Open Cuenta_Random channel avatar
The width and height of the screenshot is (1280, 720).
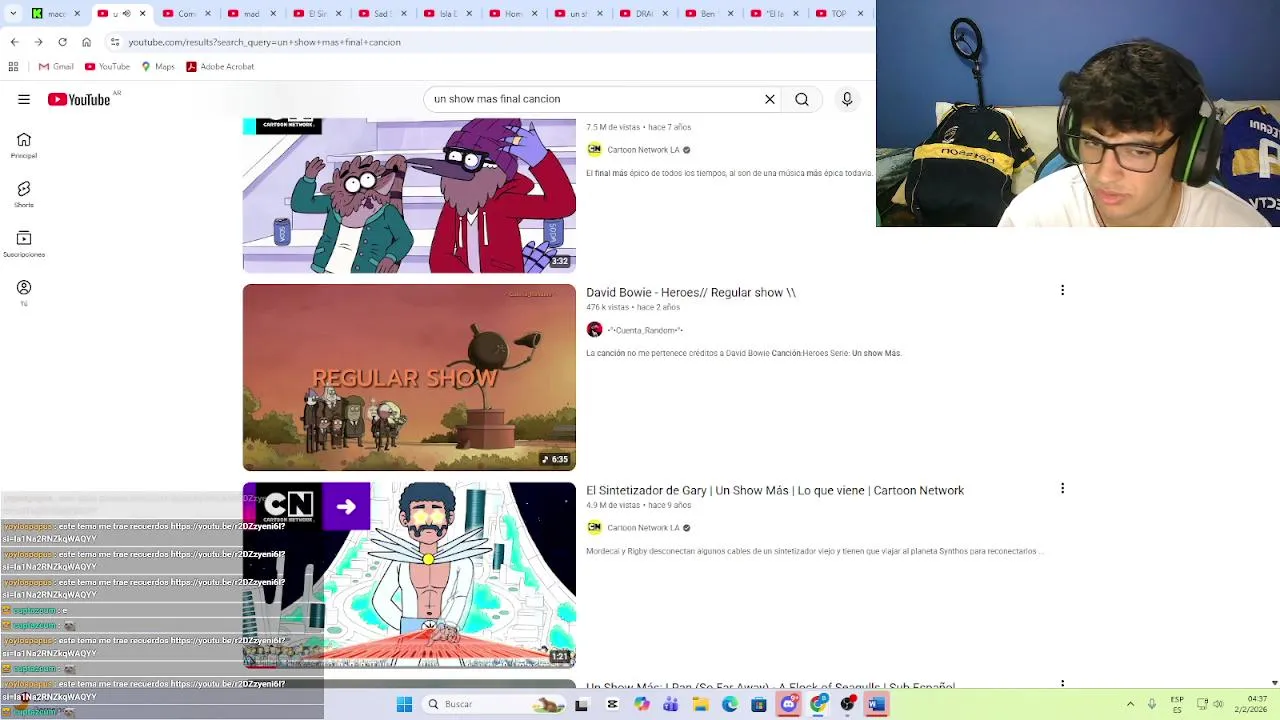(595, 330)
